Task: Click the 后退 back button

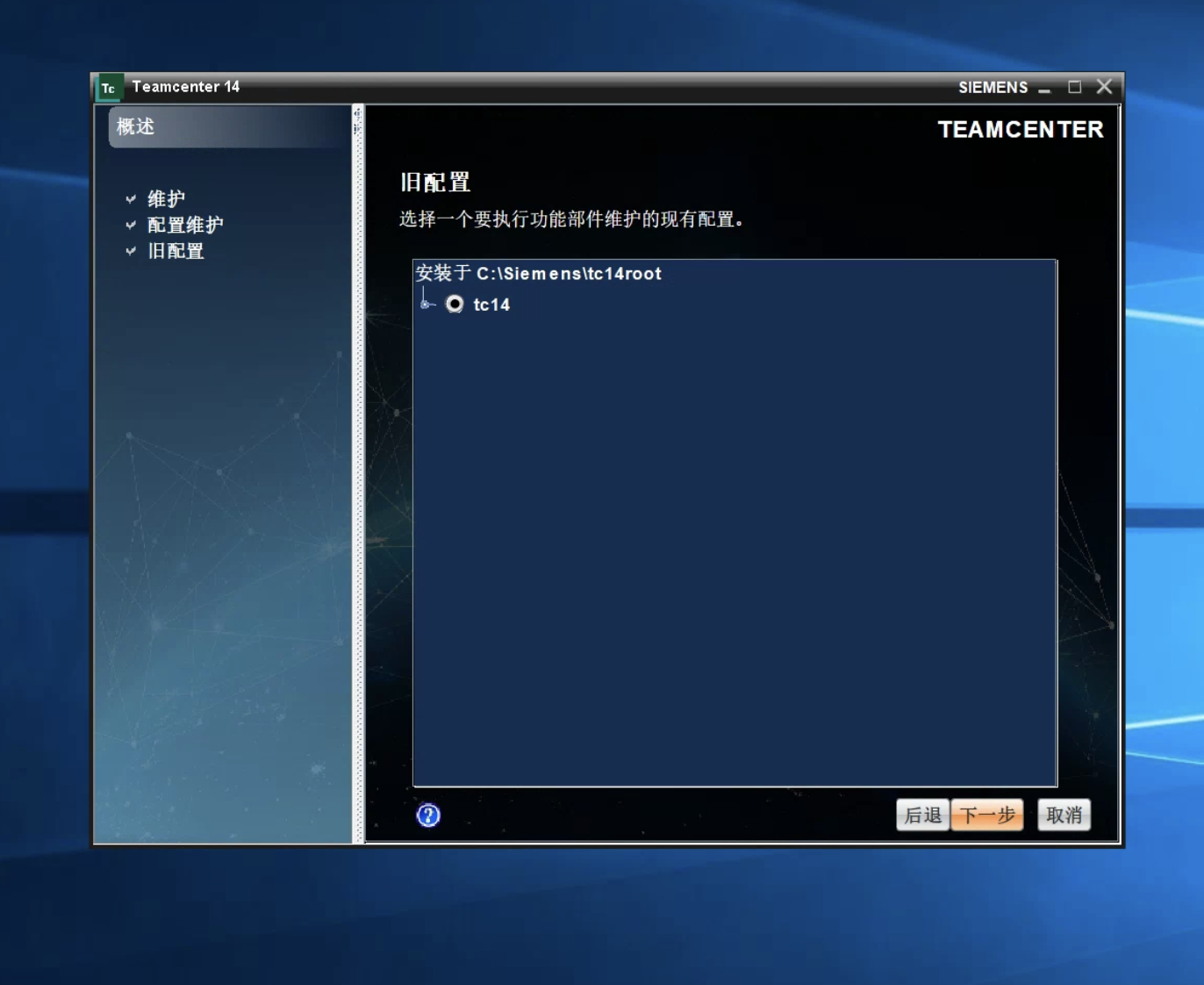Action: [922, 815]
